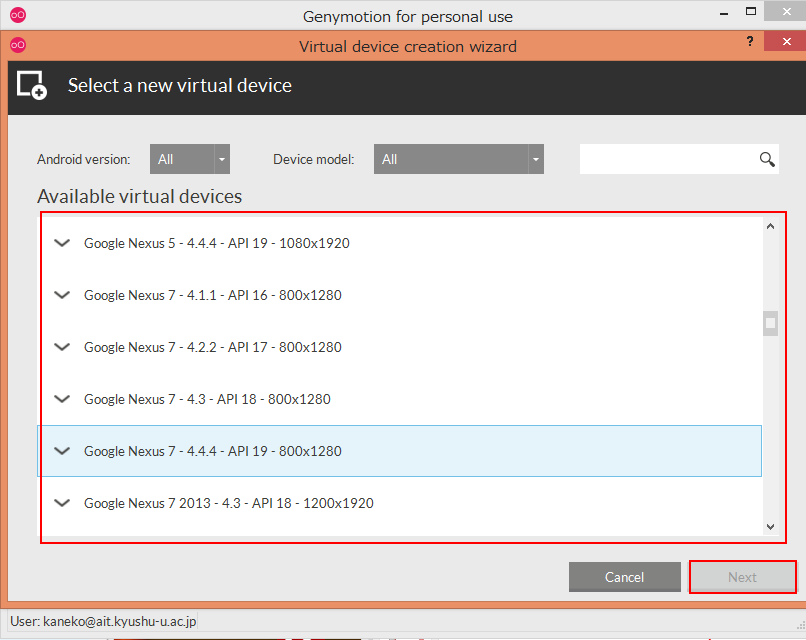Open the wizard help question mark
The width and height of the screenshot is (806, 640).
point(750,41)
